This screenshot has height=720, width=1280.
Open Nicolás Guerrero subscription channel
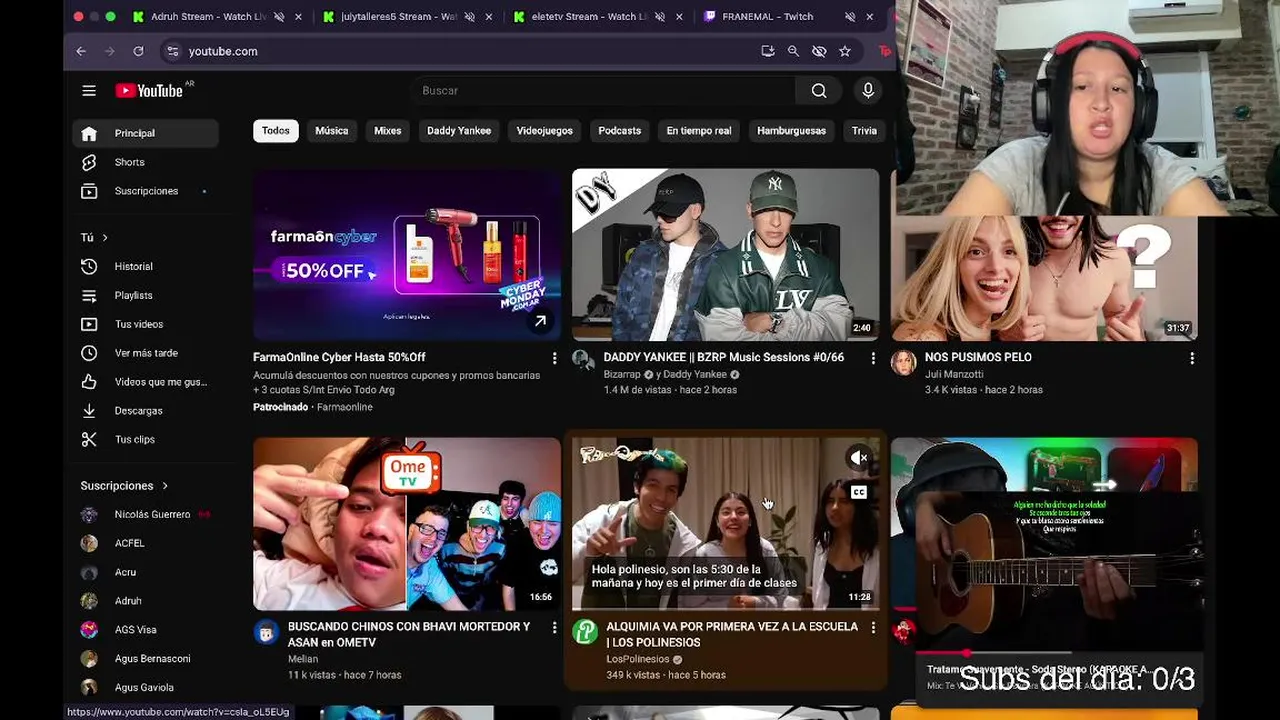[x=145, y=514]
